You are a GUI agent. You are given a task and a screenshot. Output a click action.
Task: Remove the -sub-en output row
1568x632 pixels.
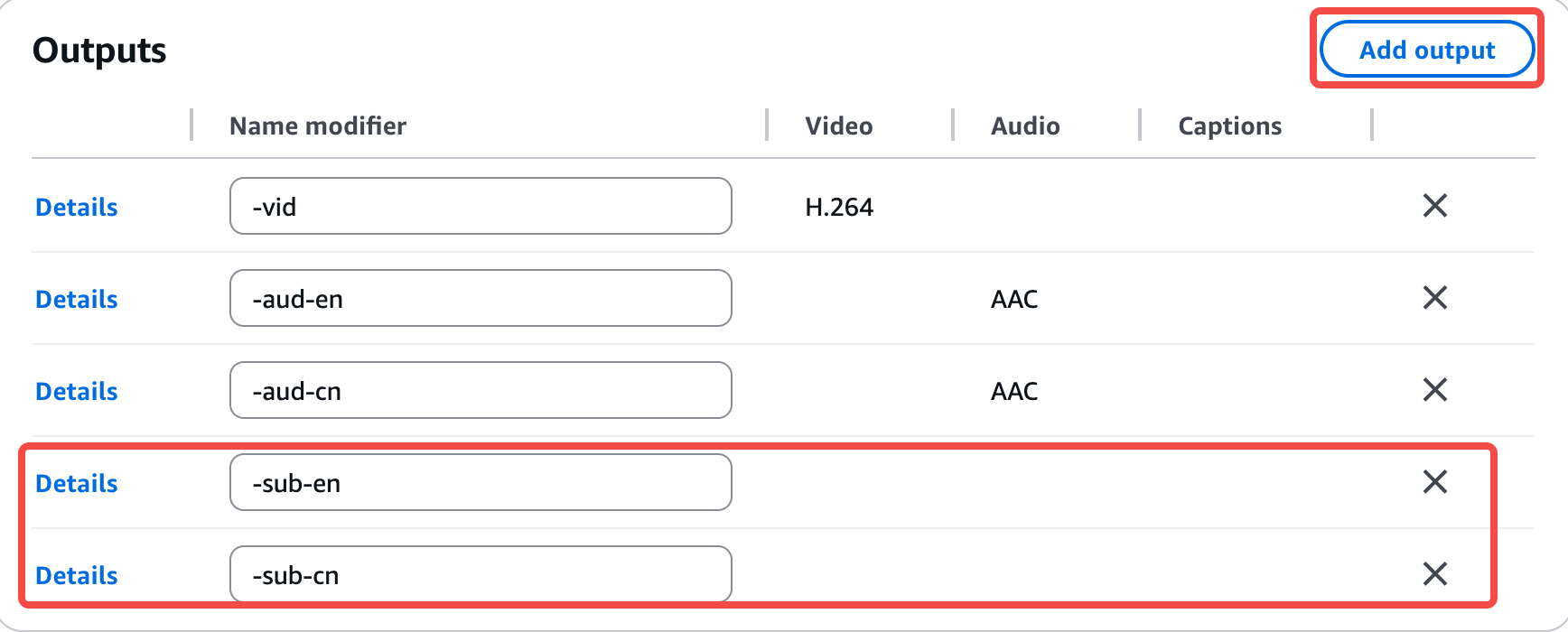[1435, 482]
